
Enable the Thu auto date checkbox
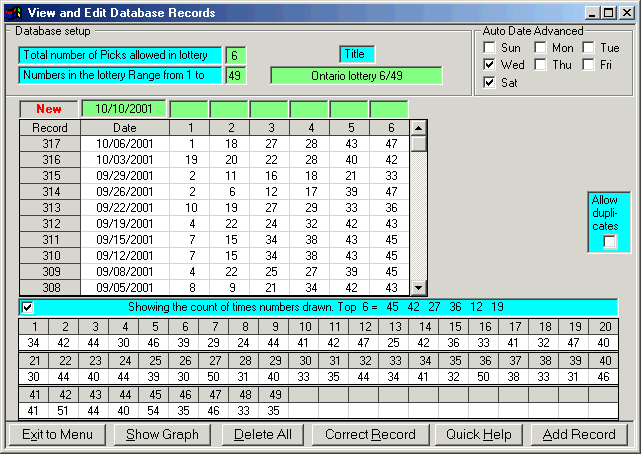[x=540, y=65]
